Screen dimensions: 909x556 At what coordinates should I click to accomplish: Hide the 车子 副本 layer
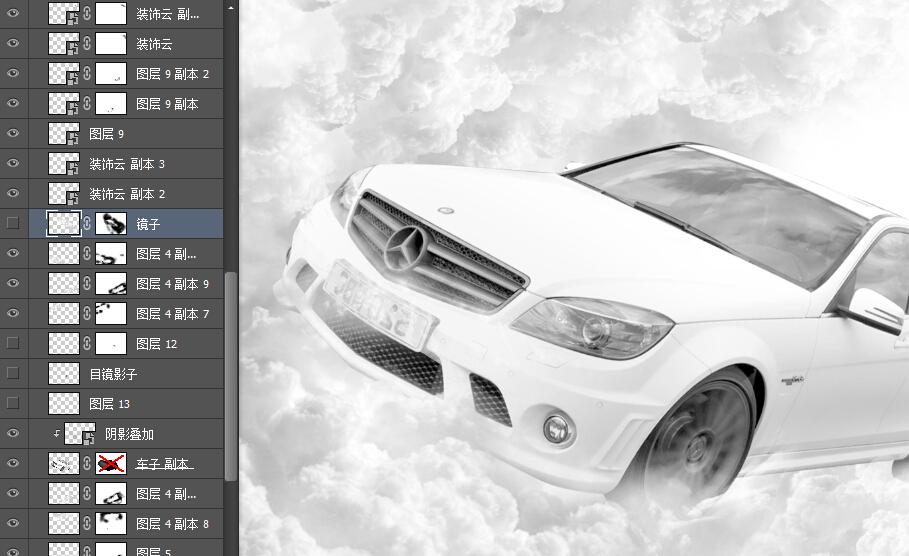[x=13, y=463]
